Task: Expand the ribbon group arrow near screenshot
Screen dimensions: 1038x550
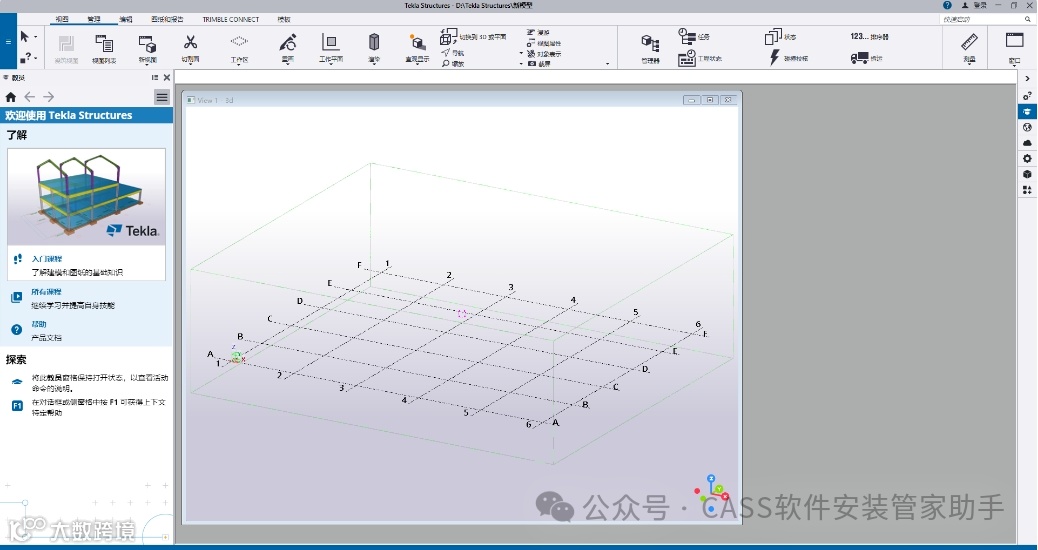Action: [608, 64]
